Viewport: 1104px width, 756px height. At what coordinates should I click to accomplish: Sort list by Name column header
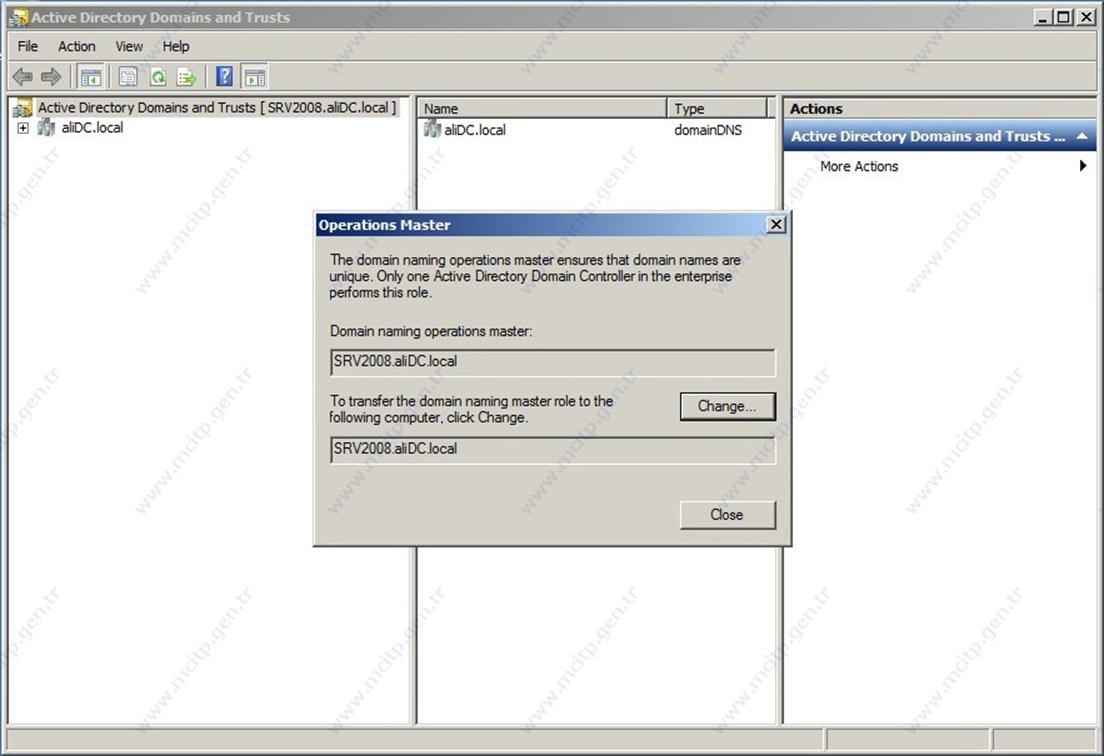[x=542, y=108]
